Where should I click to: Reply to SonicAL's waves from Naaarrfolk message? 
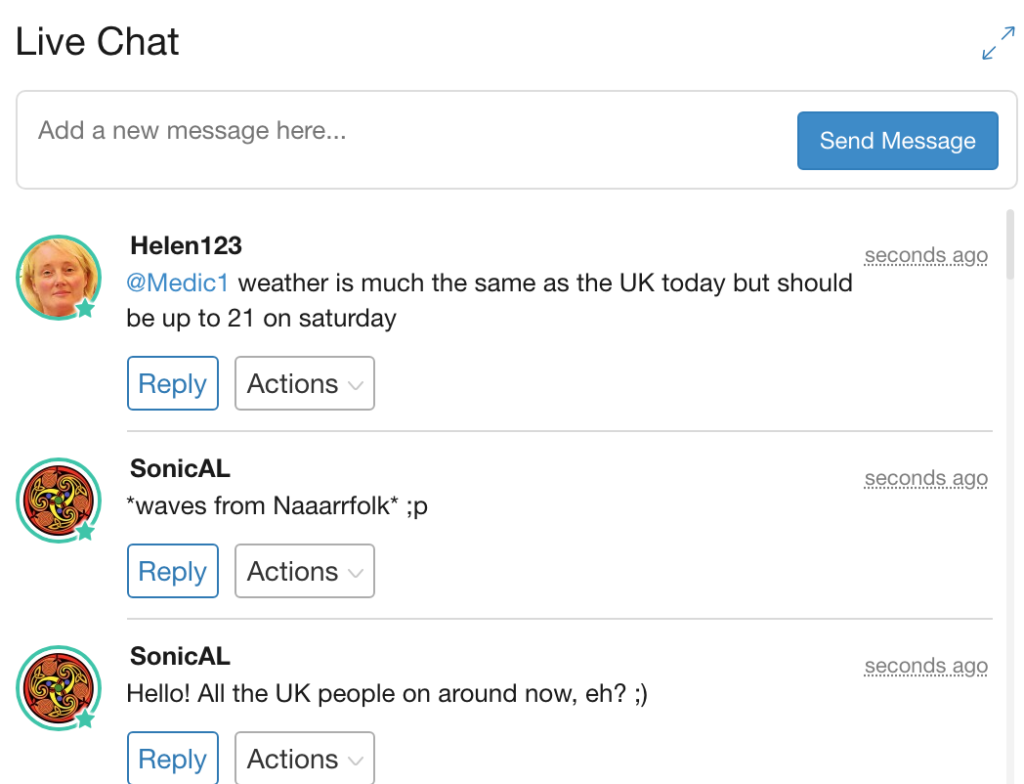point(172,571)
